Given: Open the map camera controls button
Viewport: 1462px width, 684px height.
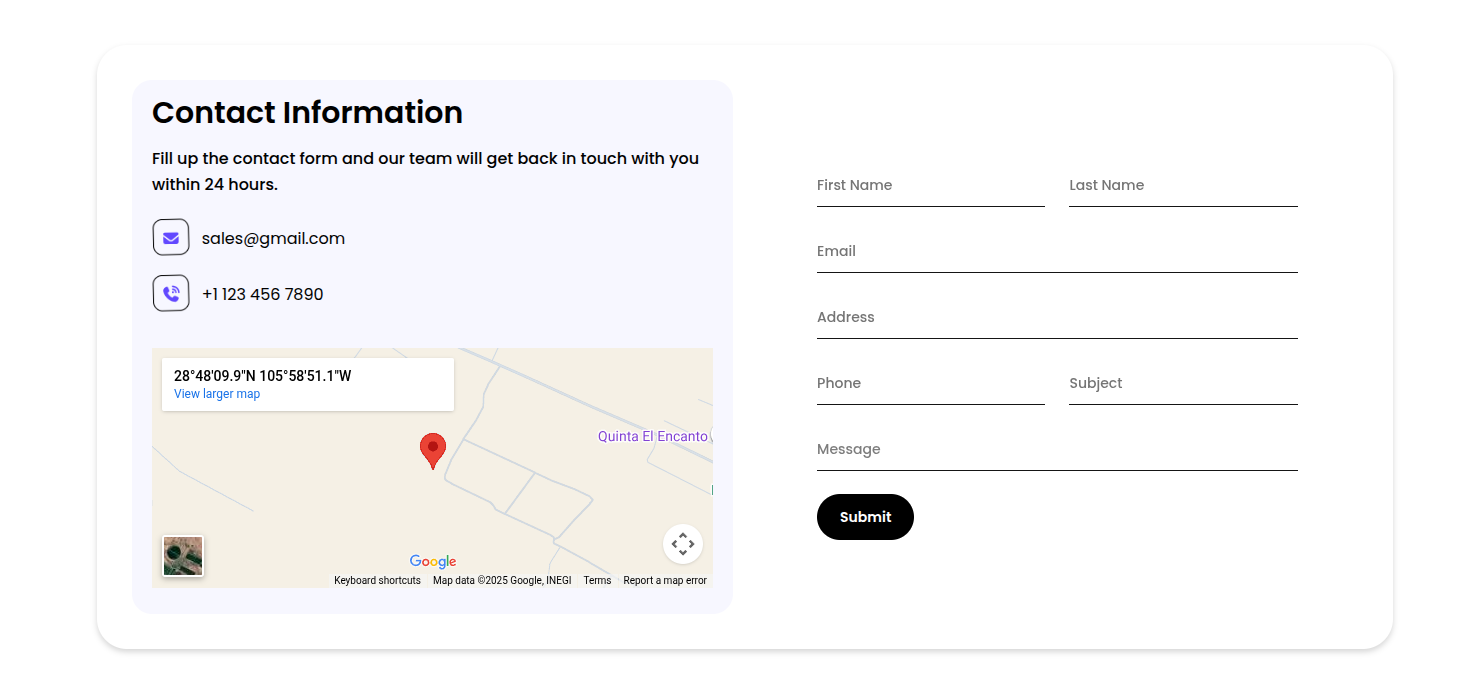Looking at the screenshot, I should coord(682,544).
